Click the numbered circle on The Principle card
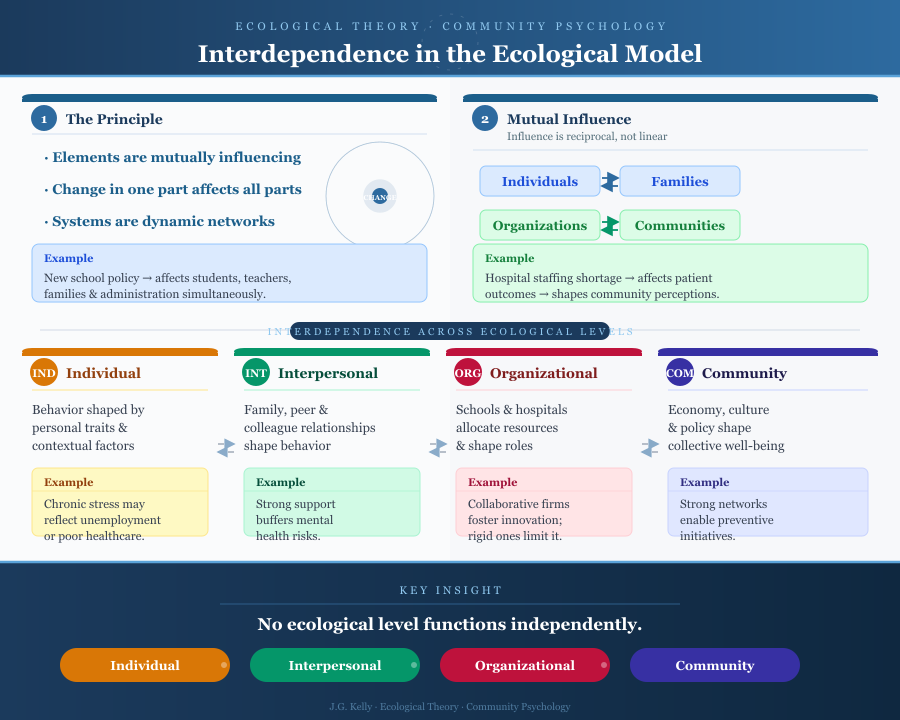The image size is (900, 720). [x=44, y=118]
